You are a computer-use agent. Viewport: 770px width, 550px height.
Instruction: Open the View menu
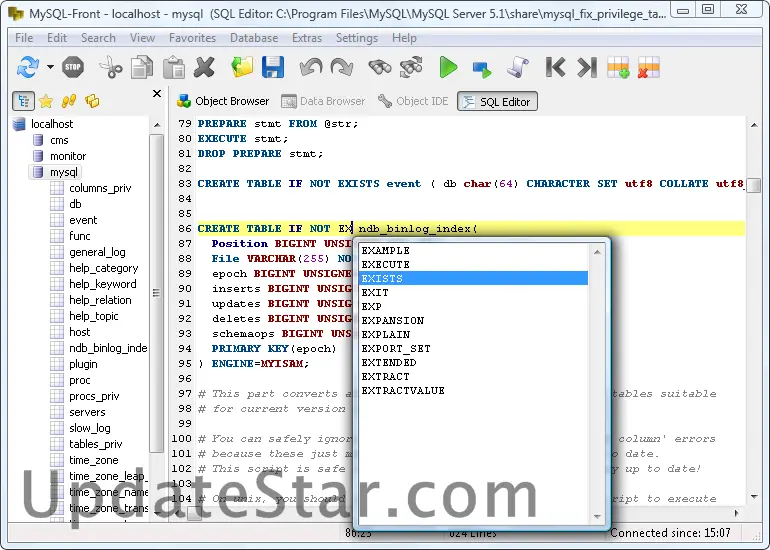point(142,38)
